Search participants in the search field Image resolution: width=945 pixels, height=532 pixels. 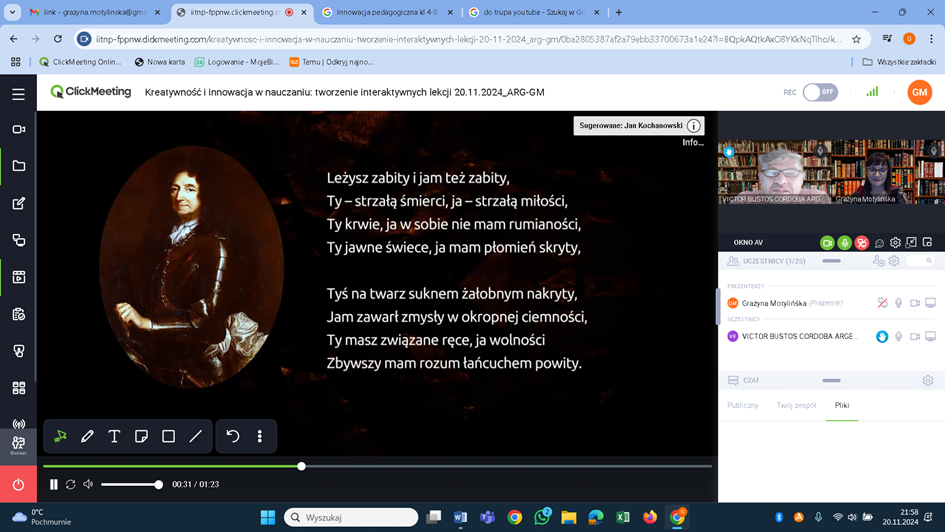920,261
